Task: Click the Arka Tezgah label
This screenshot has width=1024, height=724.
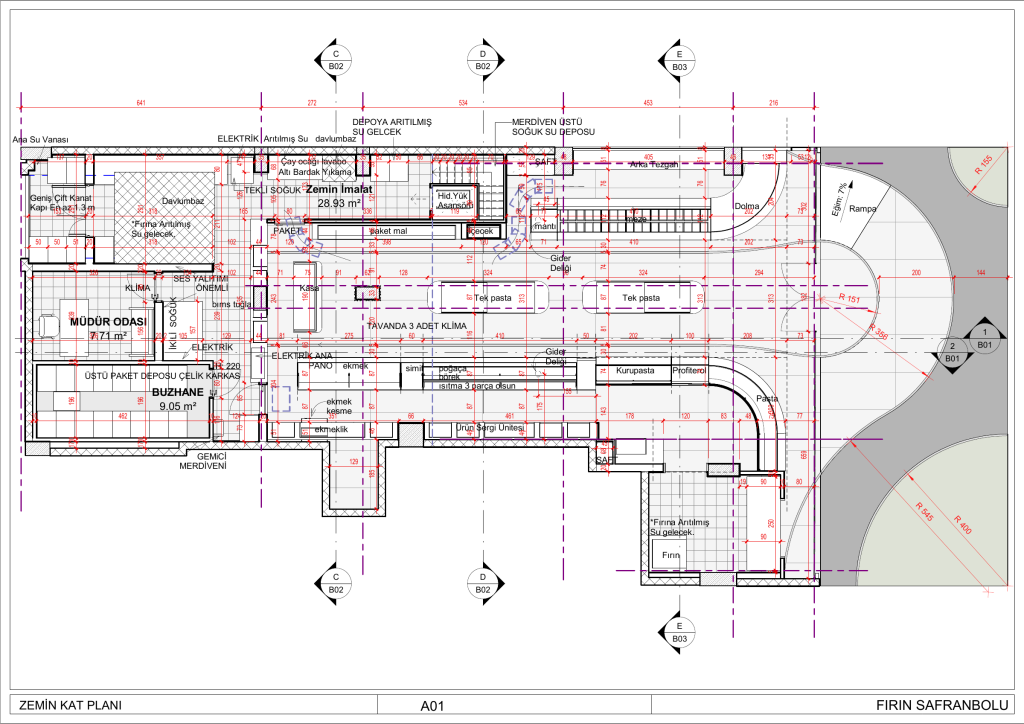Action: [654, 165]
